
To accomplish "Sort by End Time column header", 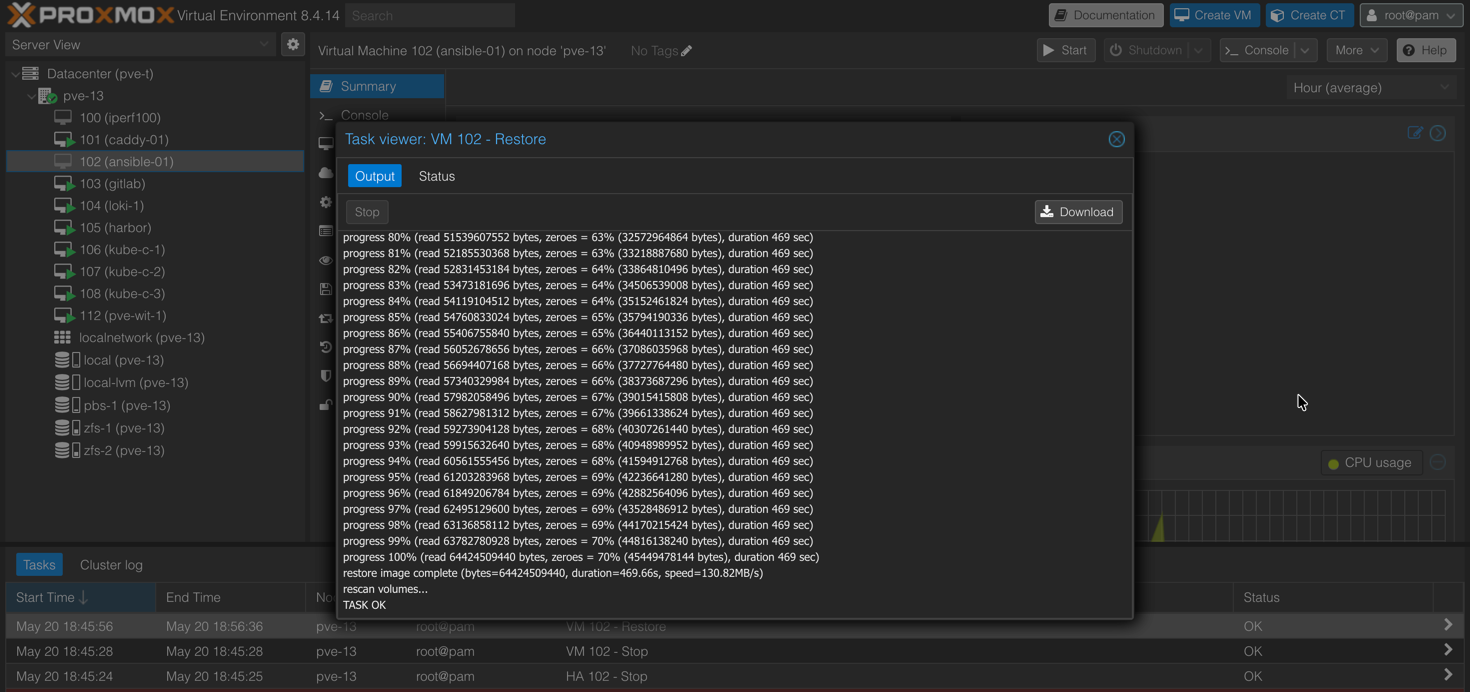I will point(230,597).
